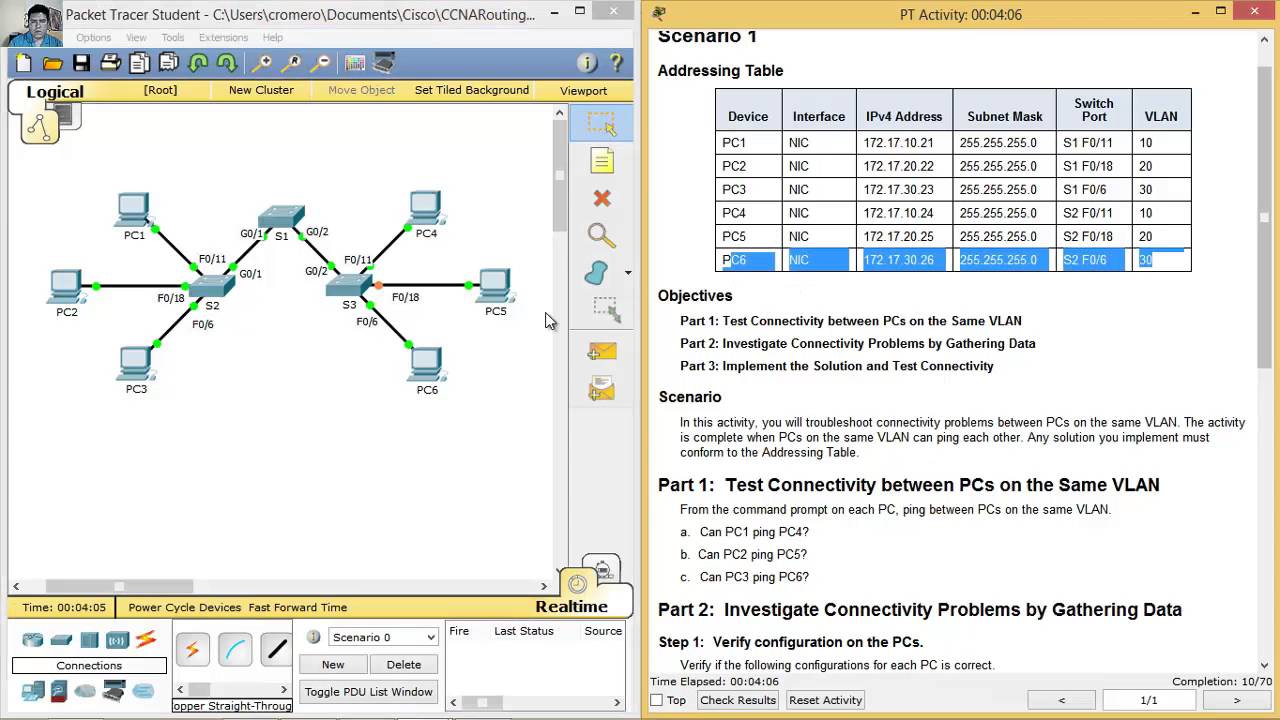Switch to Realtime mode tab
The image size is (1280, 720).
click(572, 606)
